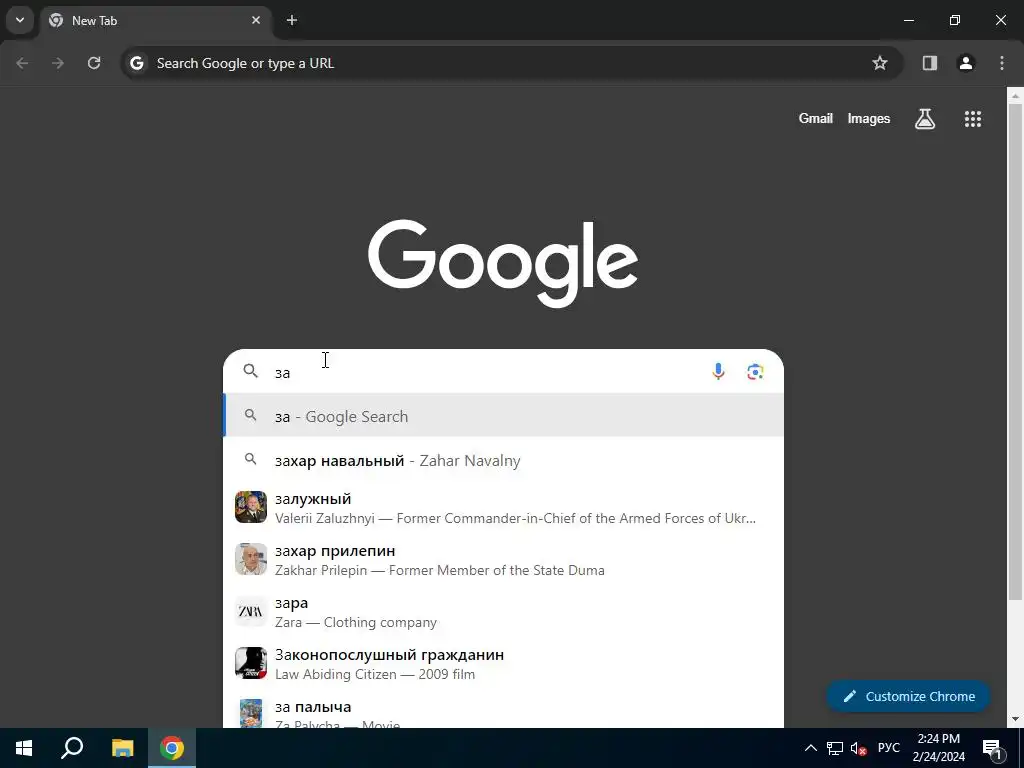Open Search Labs flask icon

coord(925,118)
